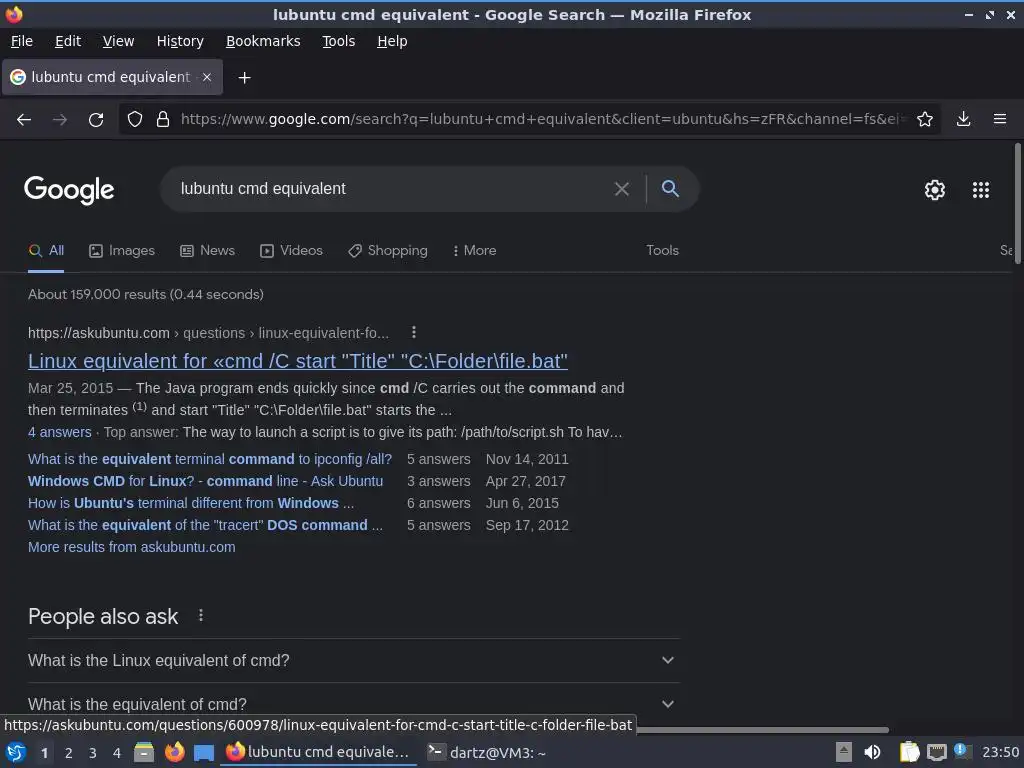Open the removable media tray icon

coord(844,752)
